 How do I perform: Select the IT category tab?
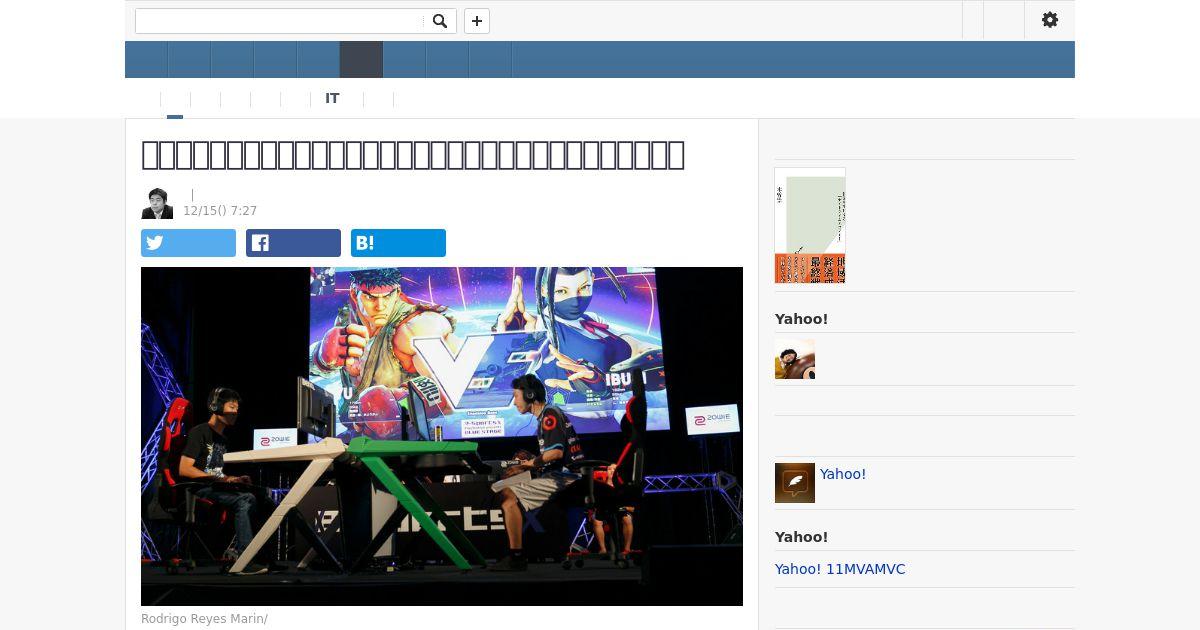332,99
